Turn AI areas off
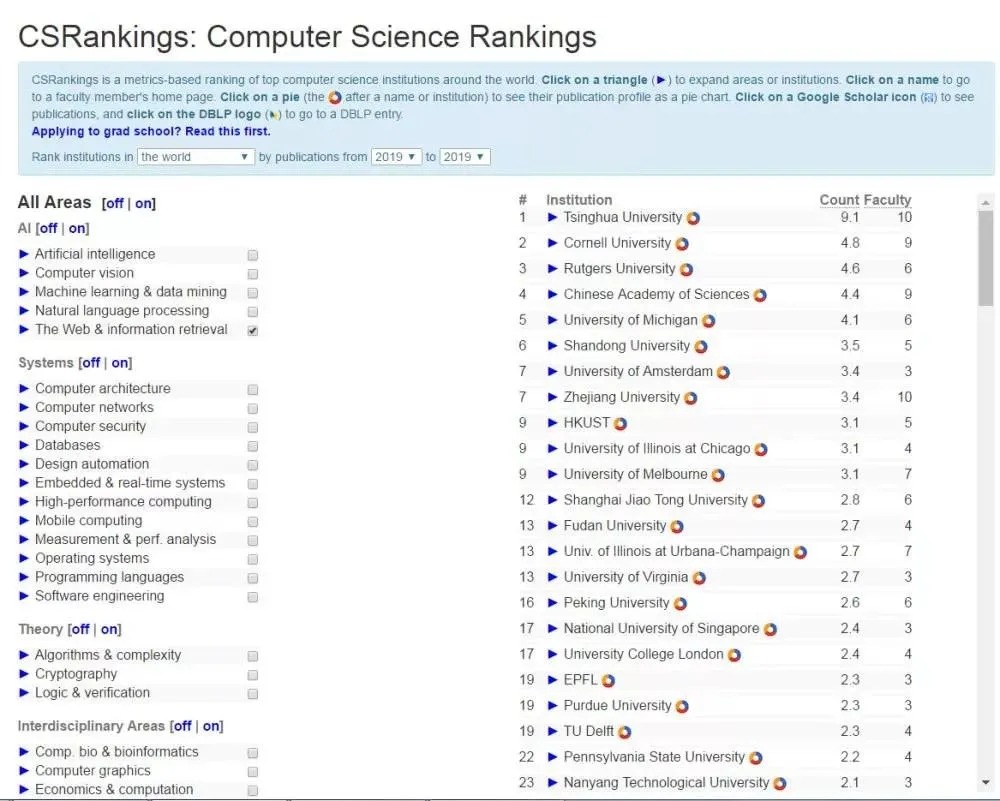 [48, 228]
